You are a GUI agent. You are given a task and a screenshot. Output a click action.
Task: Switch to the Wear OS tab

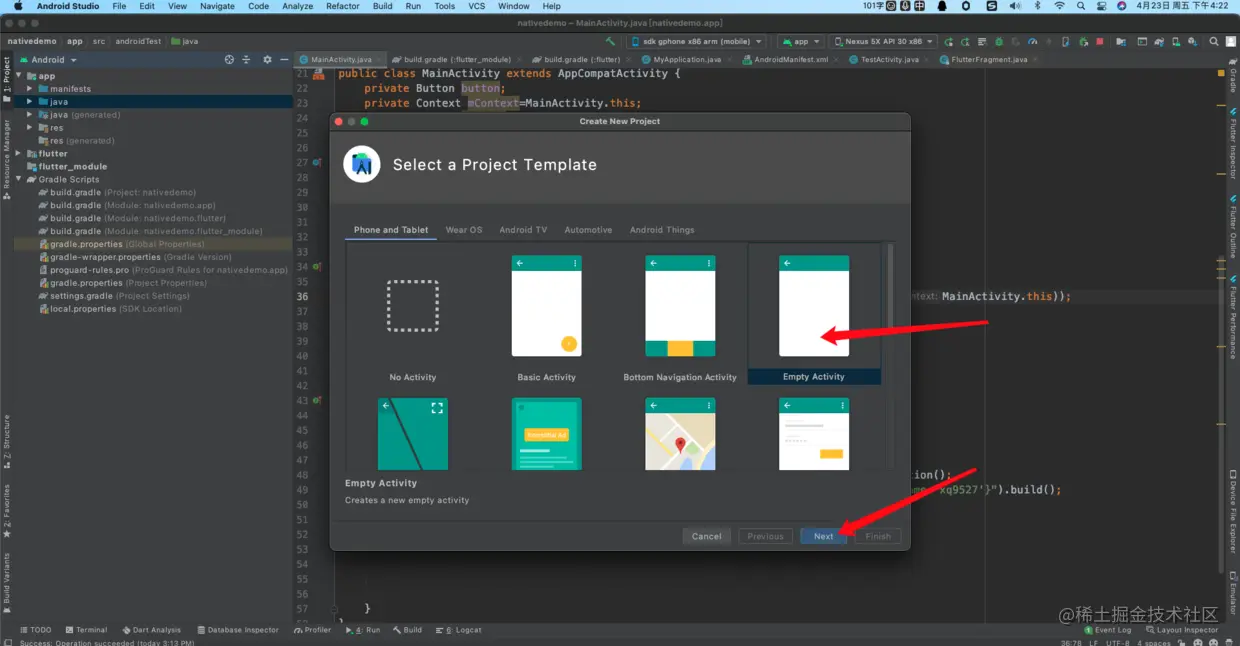[464, 230]
